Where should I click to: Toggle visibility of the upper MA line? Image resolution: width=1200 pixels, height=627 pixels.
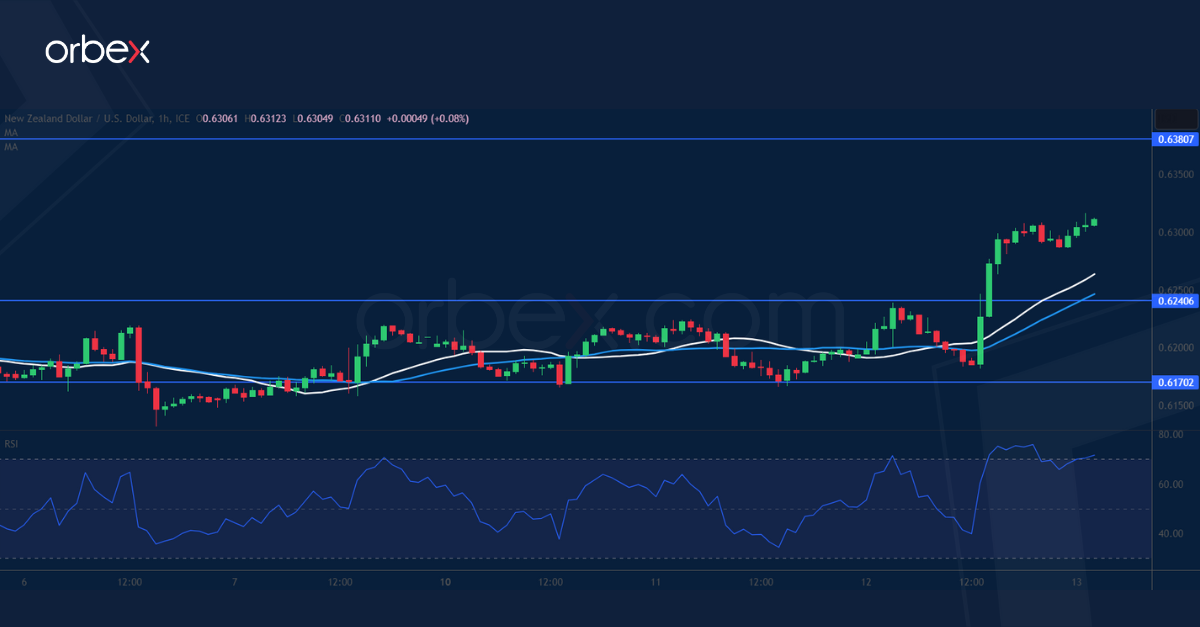(x=10, y=133)
